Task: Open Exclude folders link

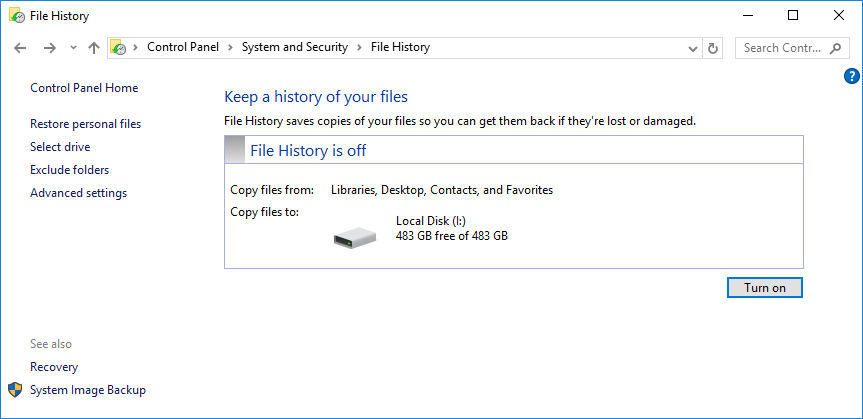Action: point(69,170)
